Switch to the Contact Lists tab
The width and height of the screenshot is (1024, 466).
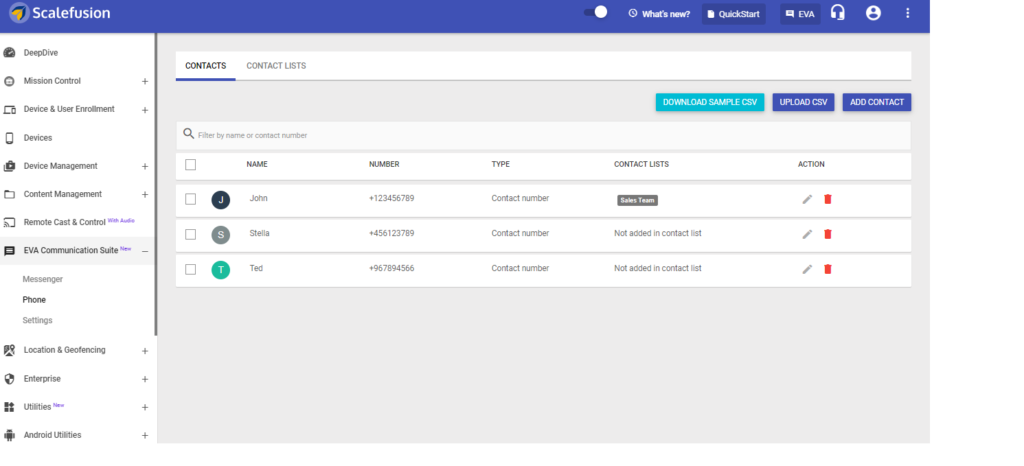[276, 66]
